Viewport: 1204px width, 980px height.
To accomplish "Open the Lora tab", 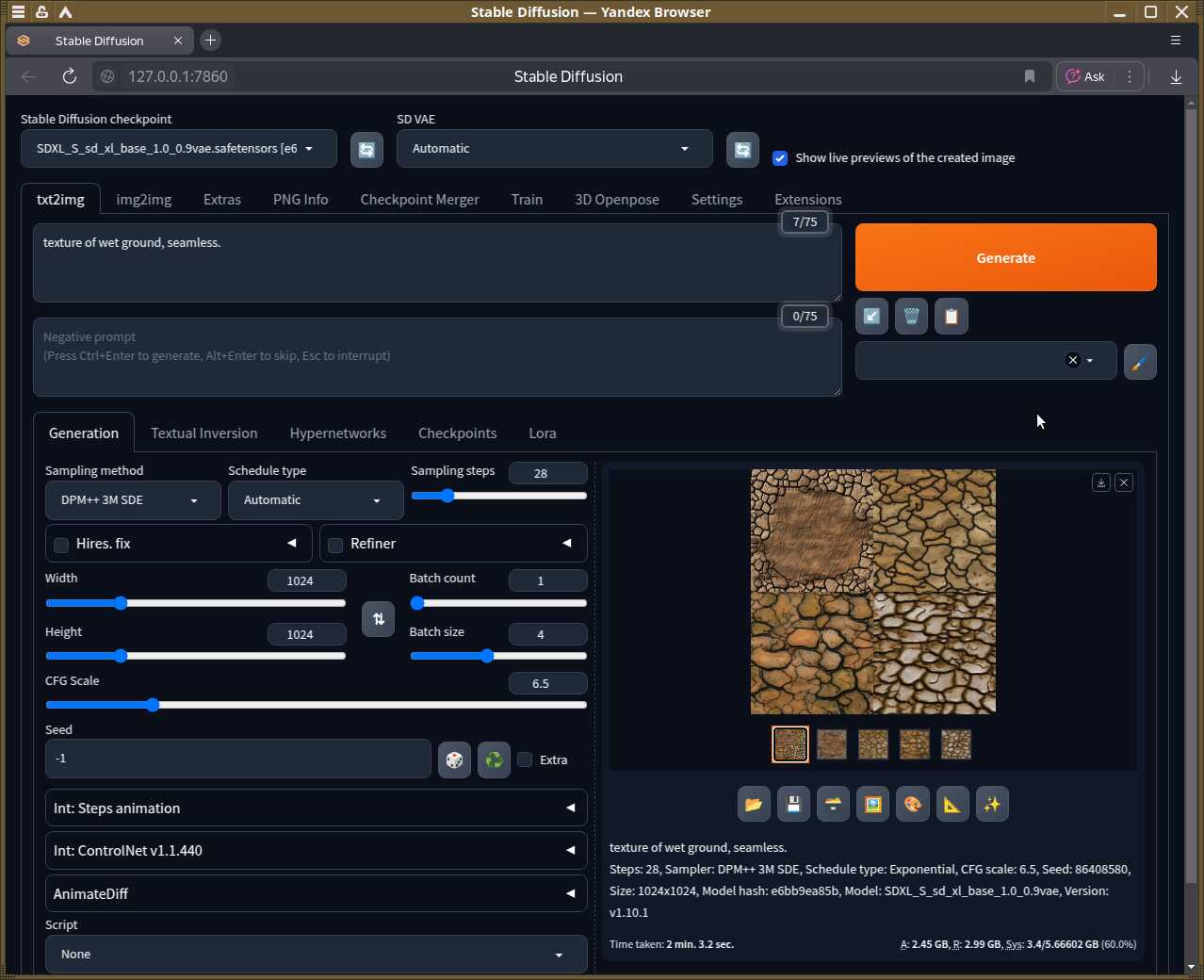I will tap(542, 433).
